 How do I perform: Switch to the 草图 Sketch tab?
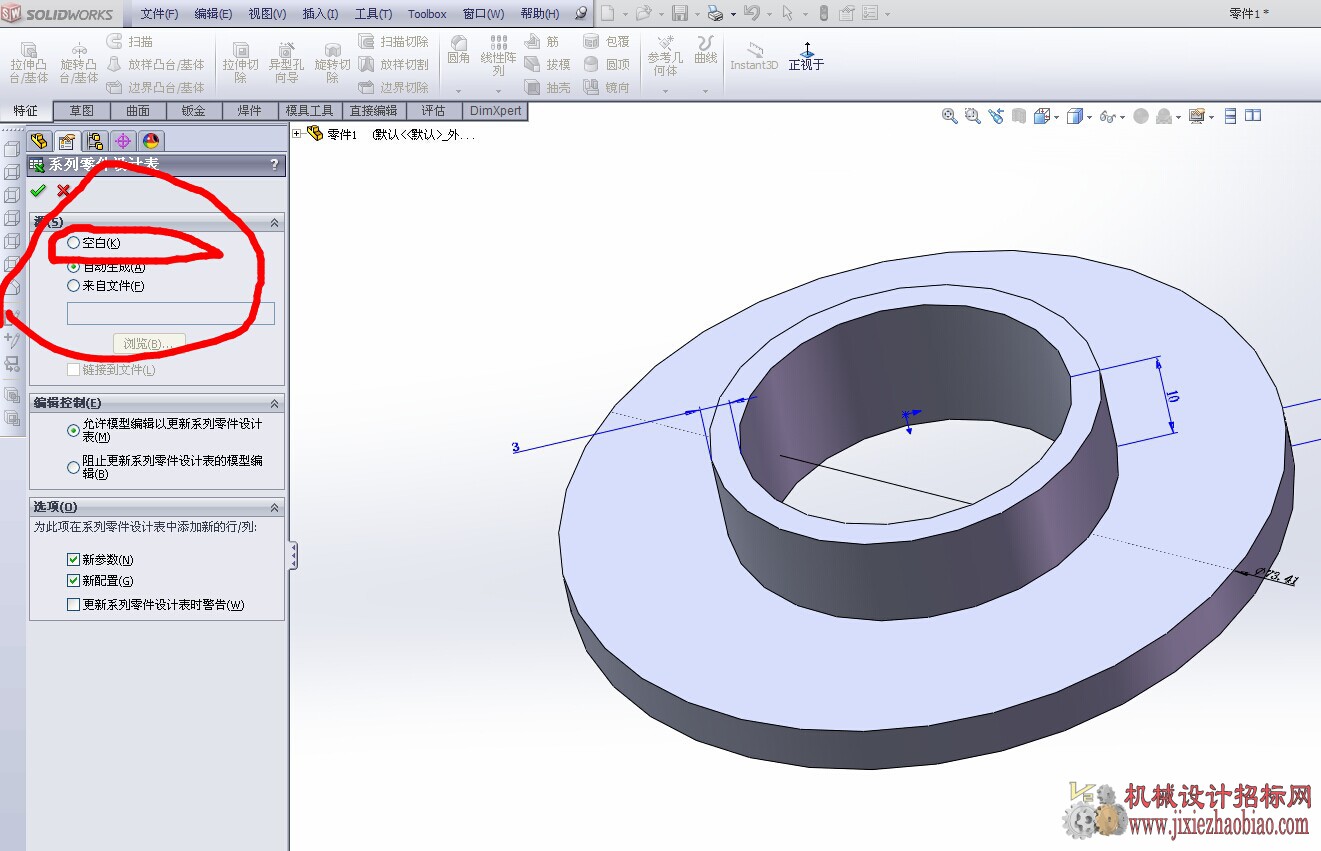(82, 111)
